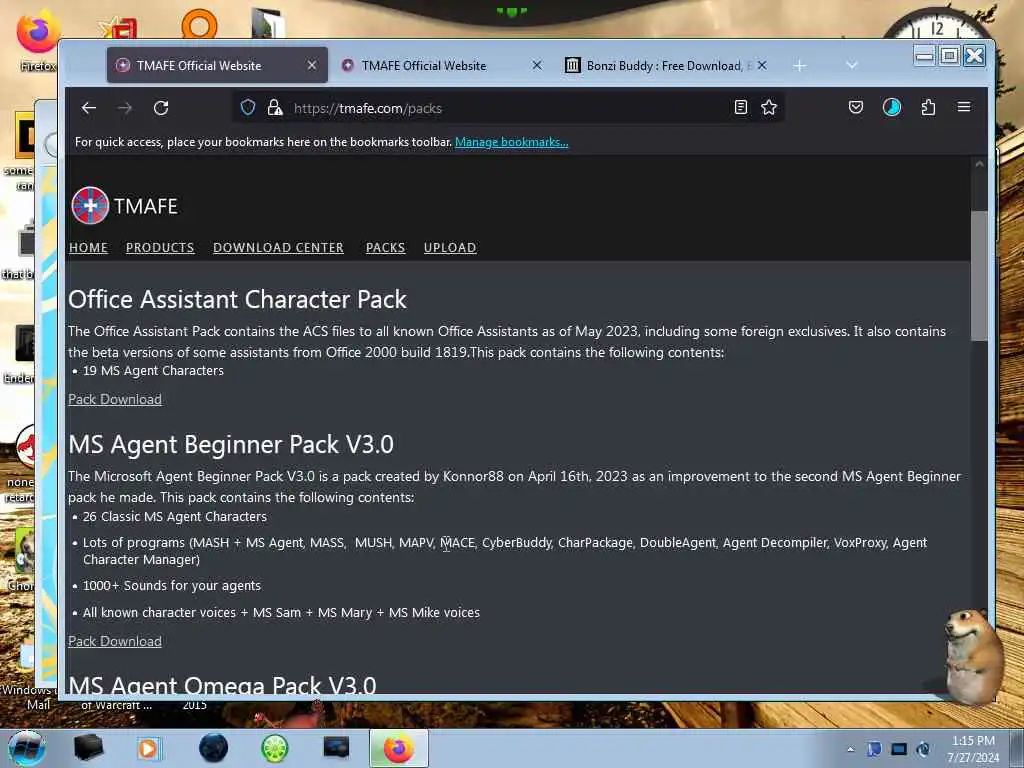
Task: Click the Manage bookmarks link
Action: pyautogui.click(x=511, y=142)
